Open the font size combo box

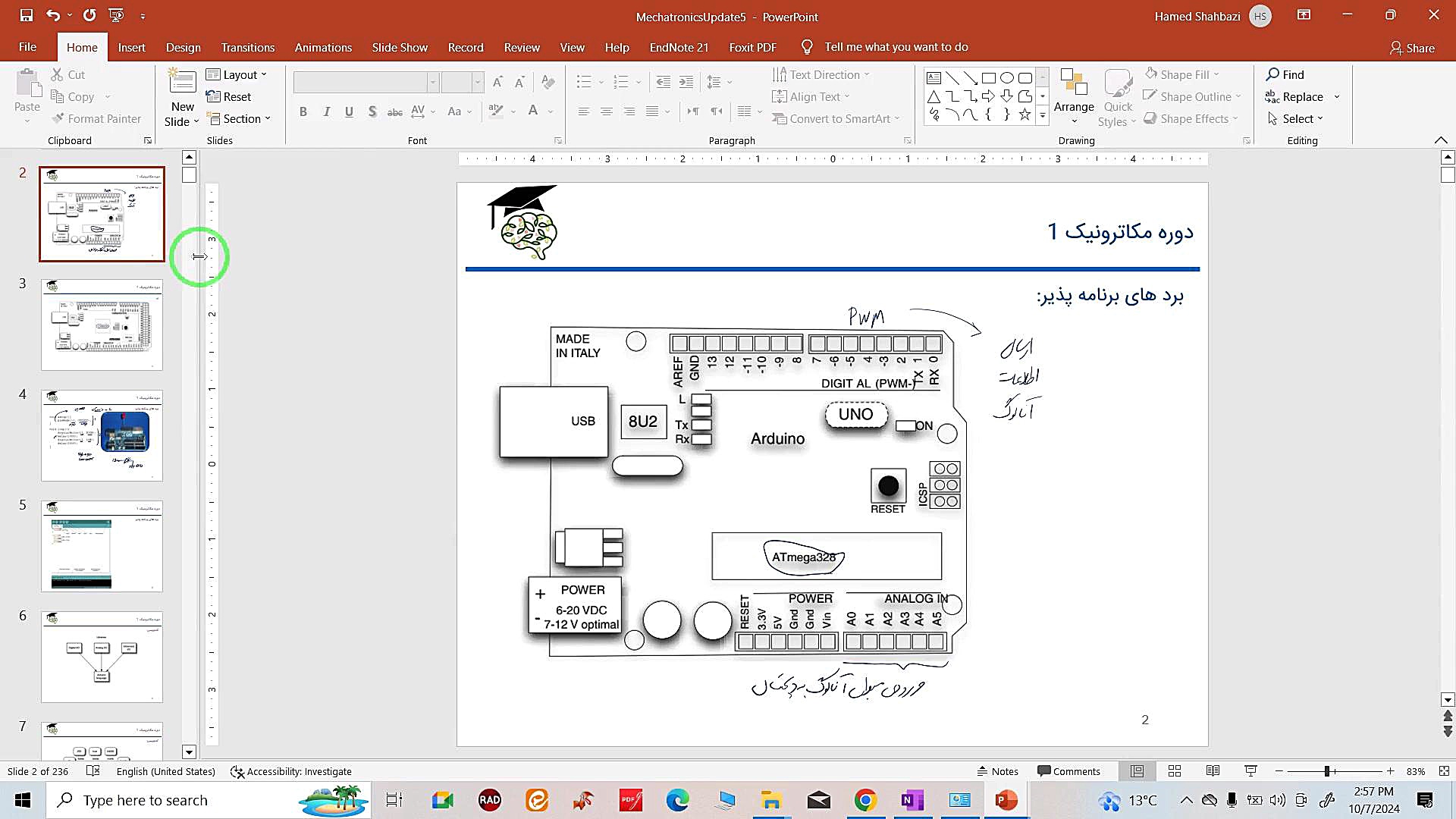point(463,82)
